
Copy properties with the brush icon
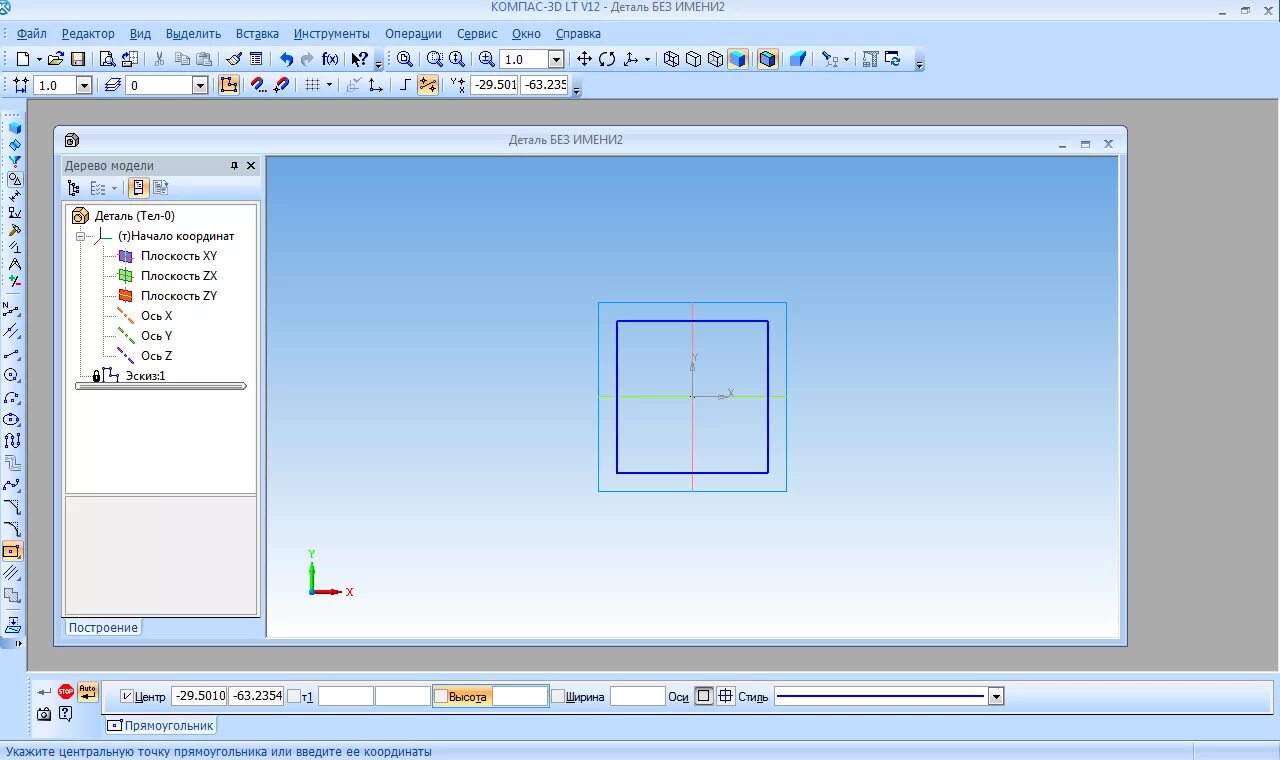pyautogui.click(x=233, y=59)
